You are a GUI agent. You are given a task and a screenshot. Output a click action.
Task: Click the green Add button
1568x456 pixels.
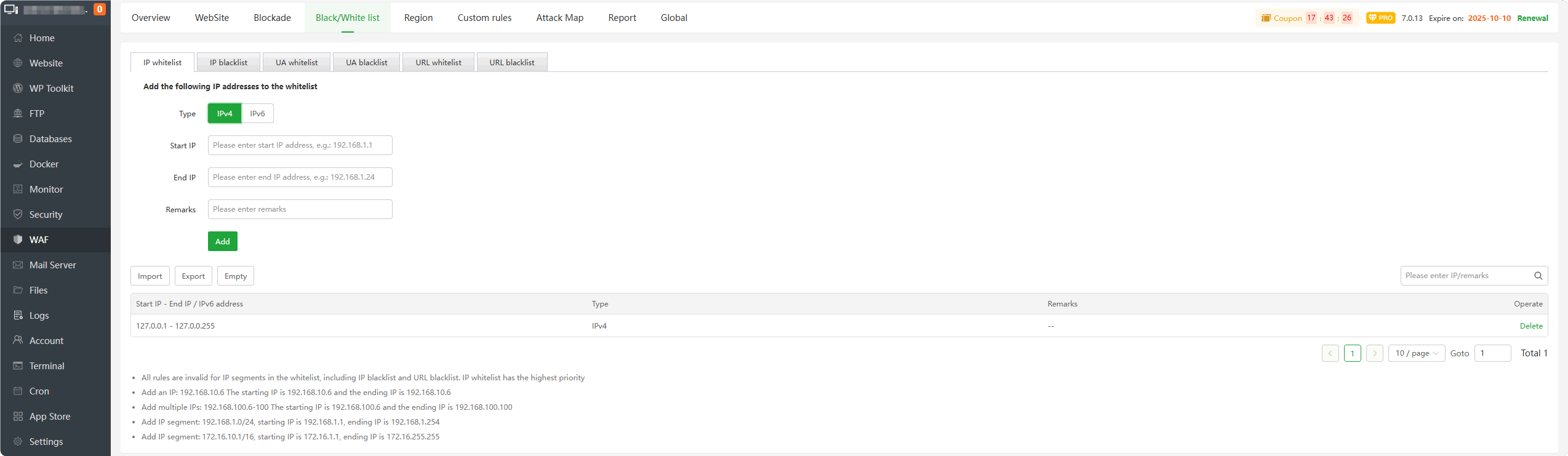pos(223,241)
